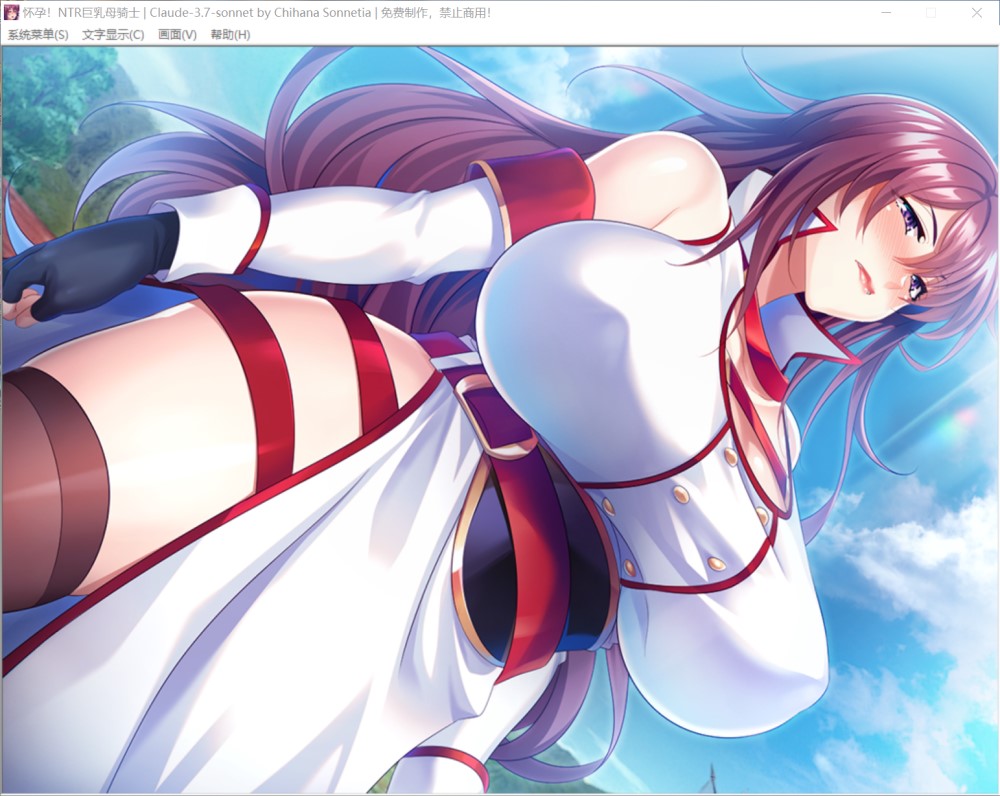The width and height of the screenshot is (1000, 796).
Task: Open the 帮助(H) help menu
Action: [x=230, y=34]
